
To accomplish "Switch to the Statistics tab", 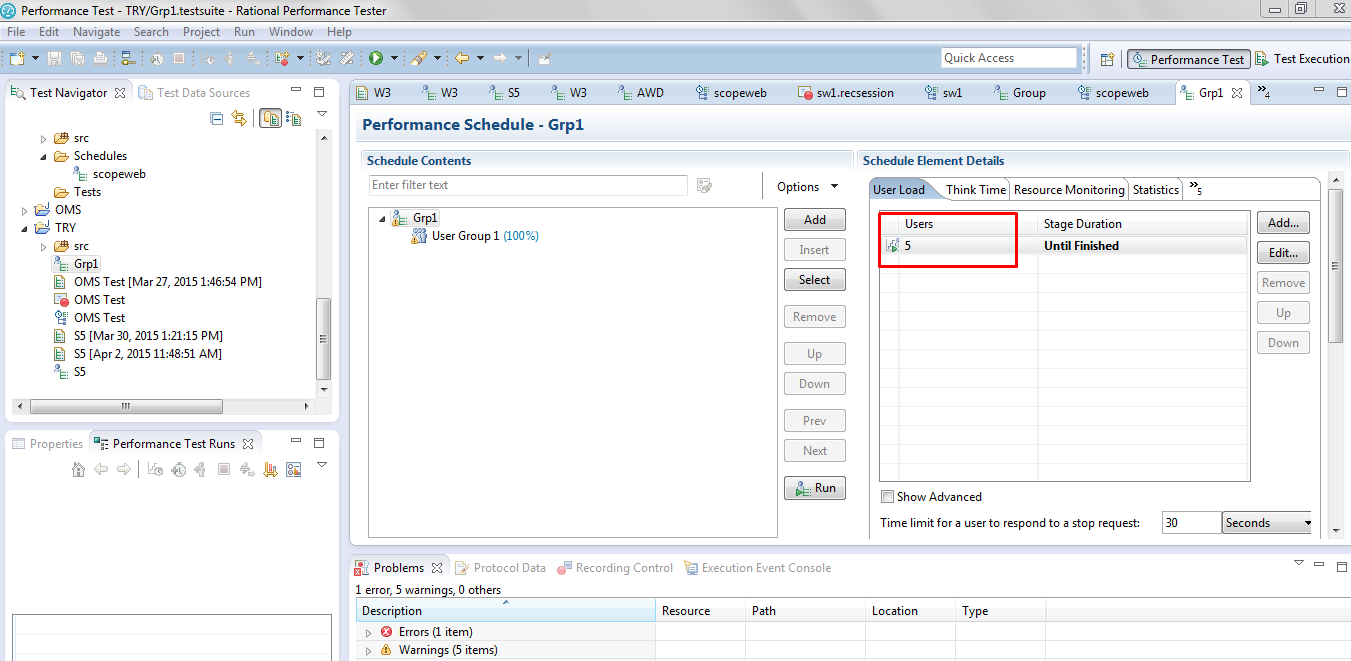I will click(1156, 190).
